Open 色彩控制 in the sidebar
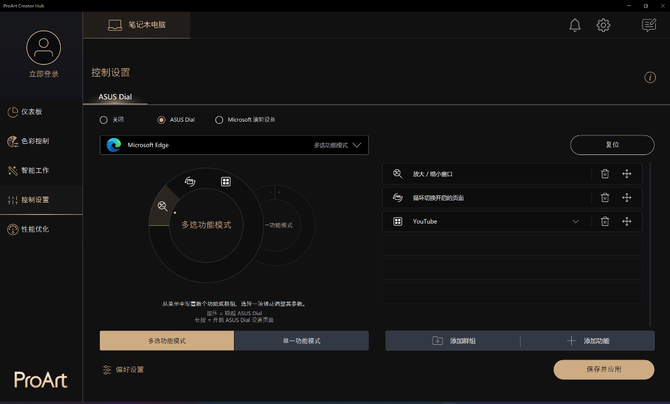The width and height of the screenshot is (670, 404). pos(41,141)
